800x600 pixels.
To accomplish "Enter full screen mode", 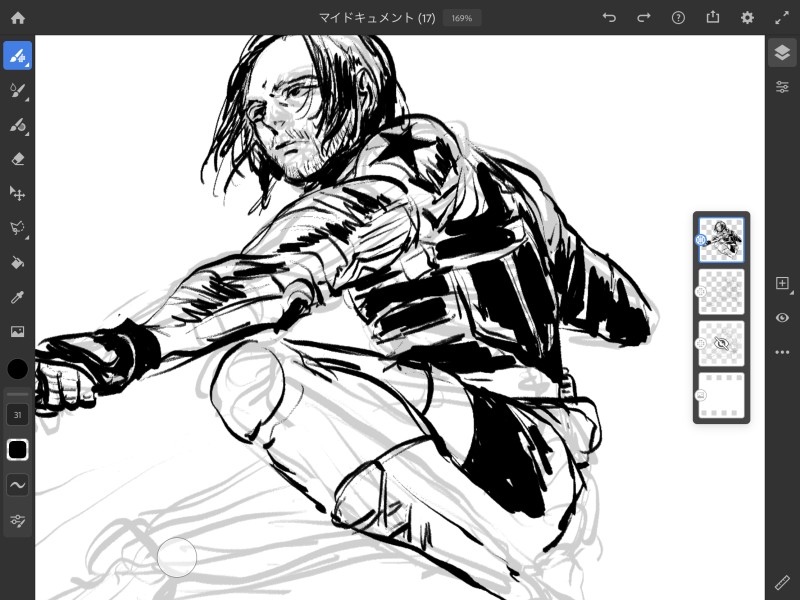I will (x=782, y=18).
